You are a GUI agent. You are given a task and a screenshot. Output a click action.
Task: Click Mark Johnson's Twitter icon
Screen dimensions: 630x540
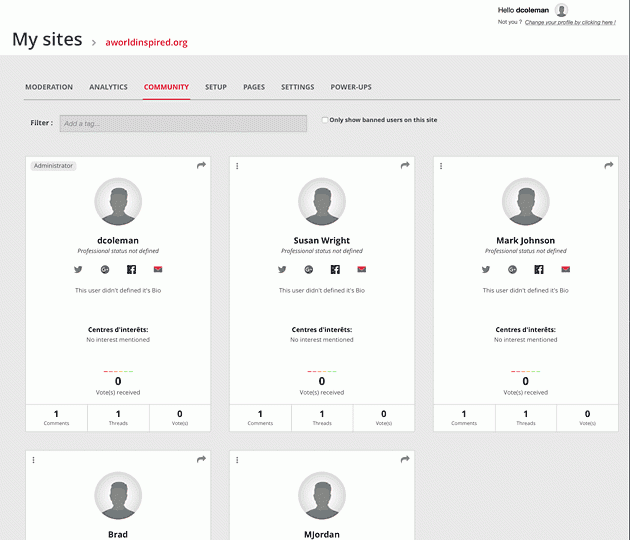coord(486,269)
